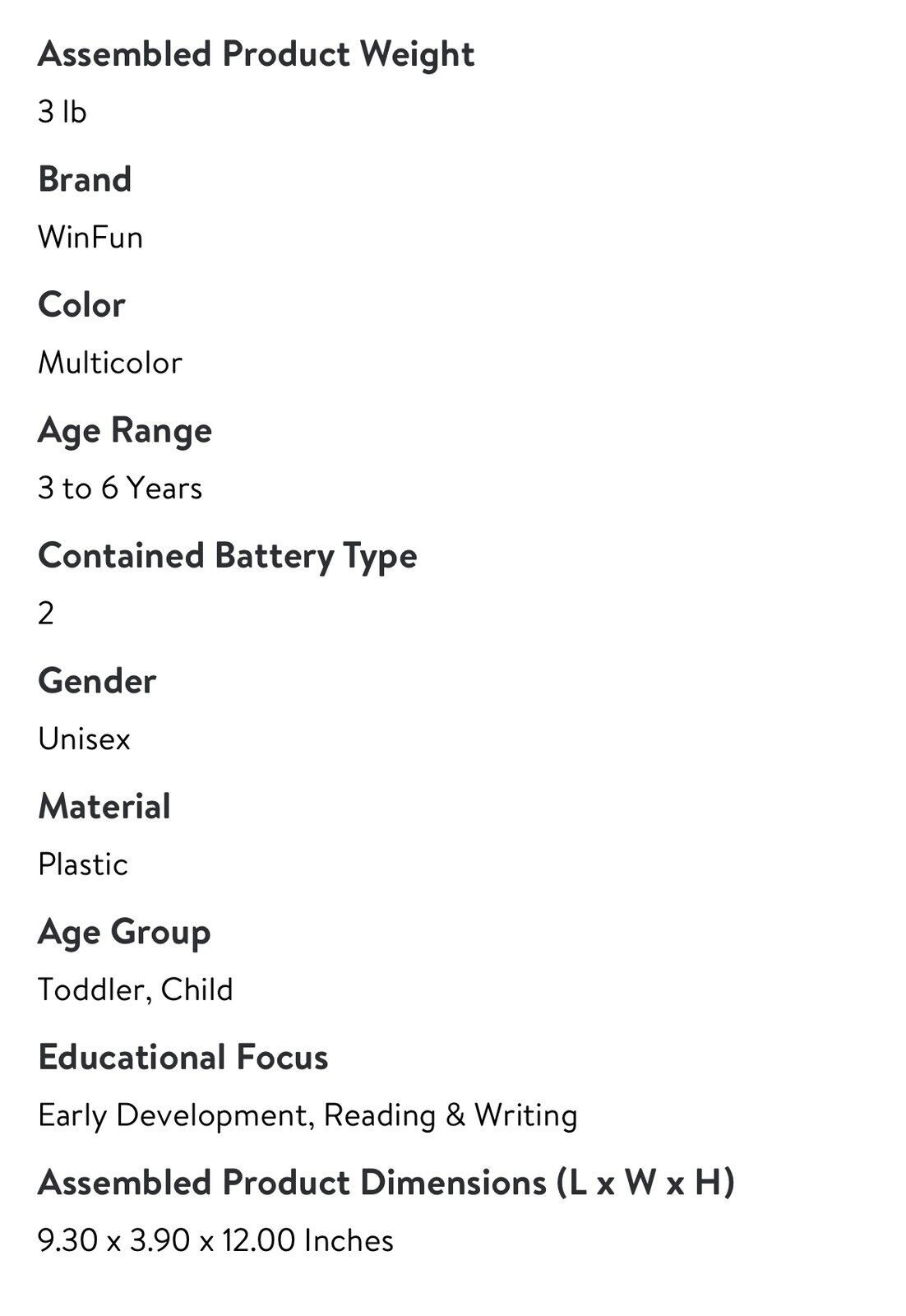This screenshot has height=1316, width=906.
Task: Click the Toddler, Child value
Action: coord(136,989)
